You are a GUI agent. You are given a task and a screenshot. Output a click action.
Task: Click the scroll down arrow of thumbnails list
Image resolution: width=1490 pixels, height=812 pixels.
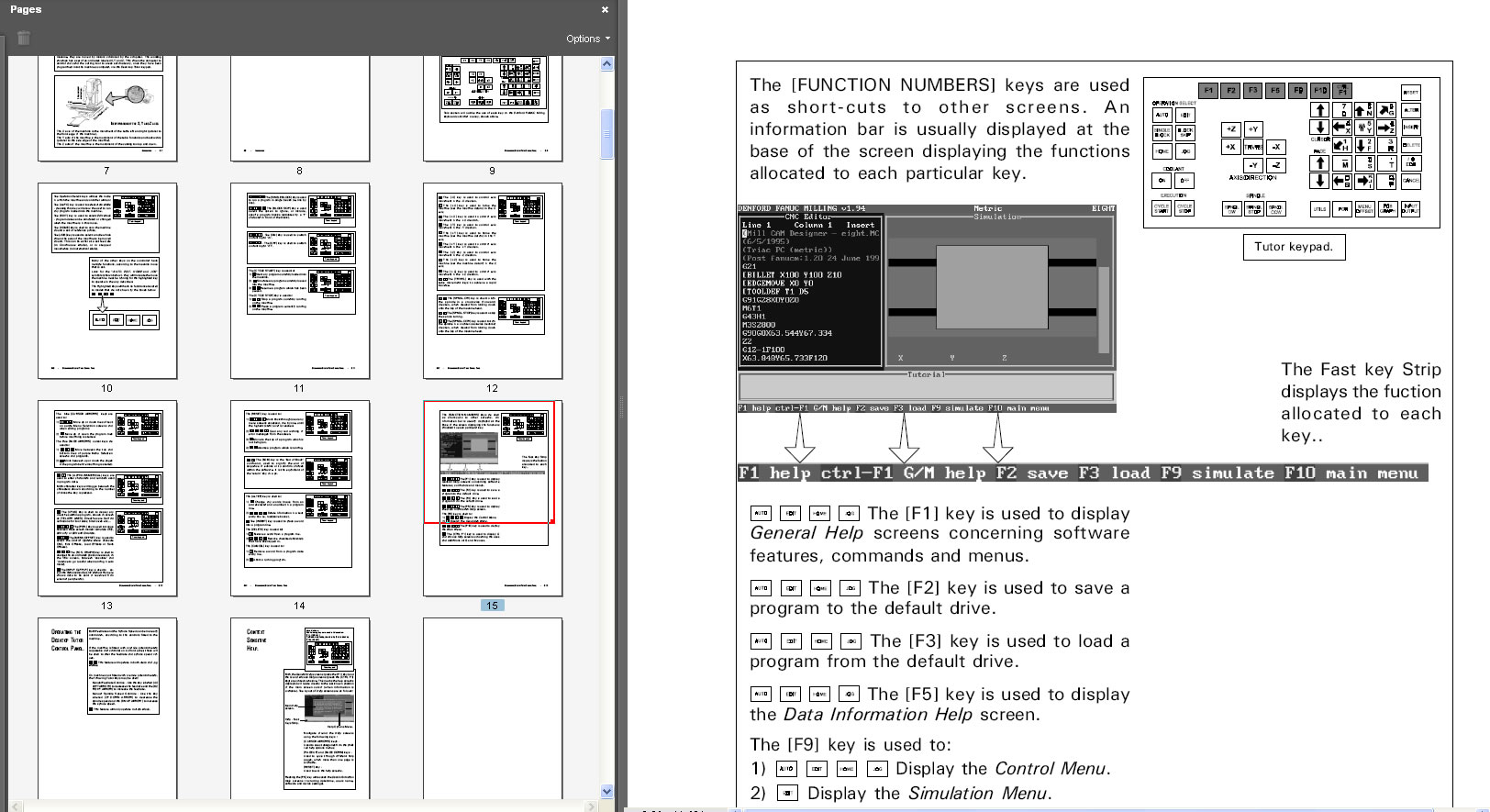[606, 791]
